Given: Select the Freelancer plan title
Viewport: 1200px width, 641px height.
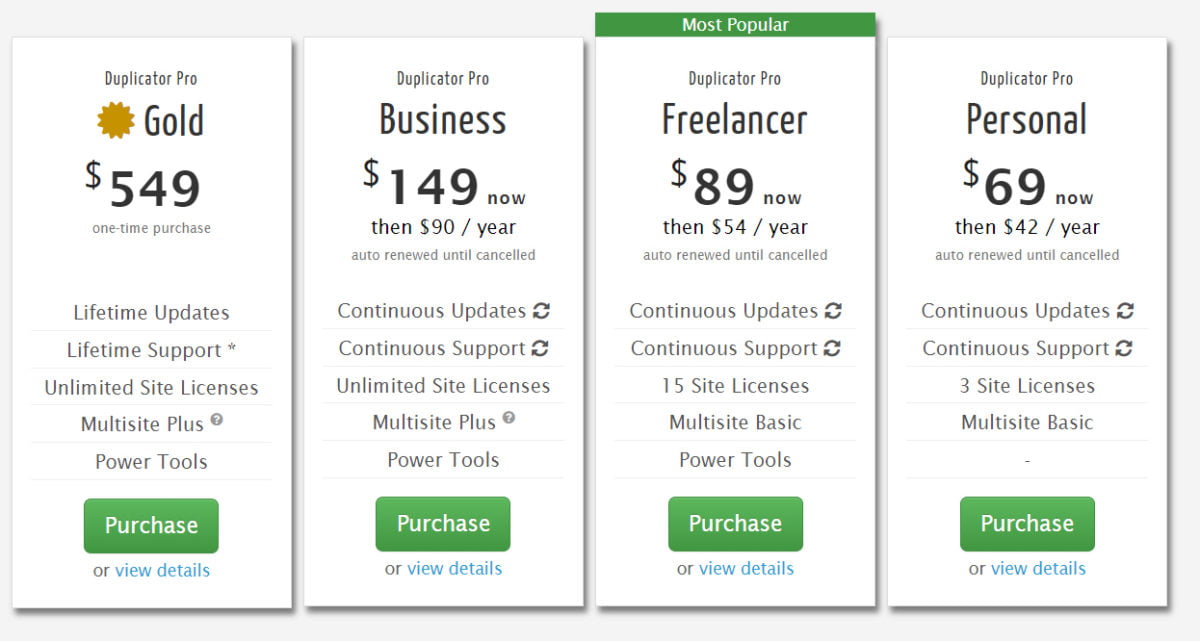Looking at the screenshot, I should pyautogui.click(x=735, y=118).
